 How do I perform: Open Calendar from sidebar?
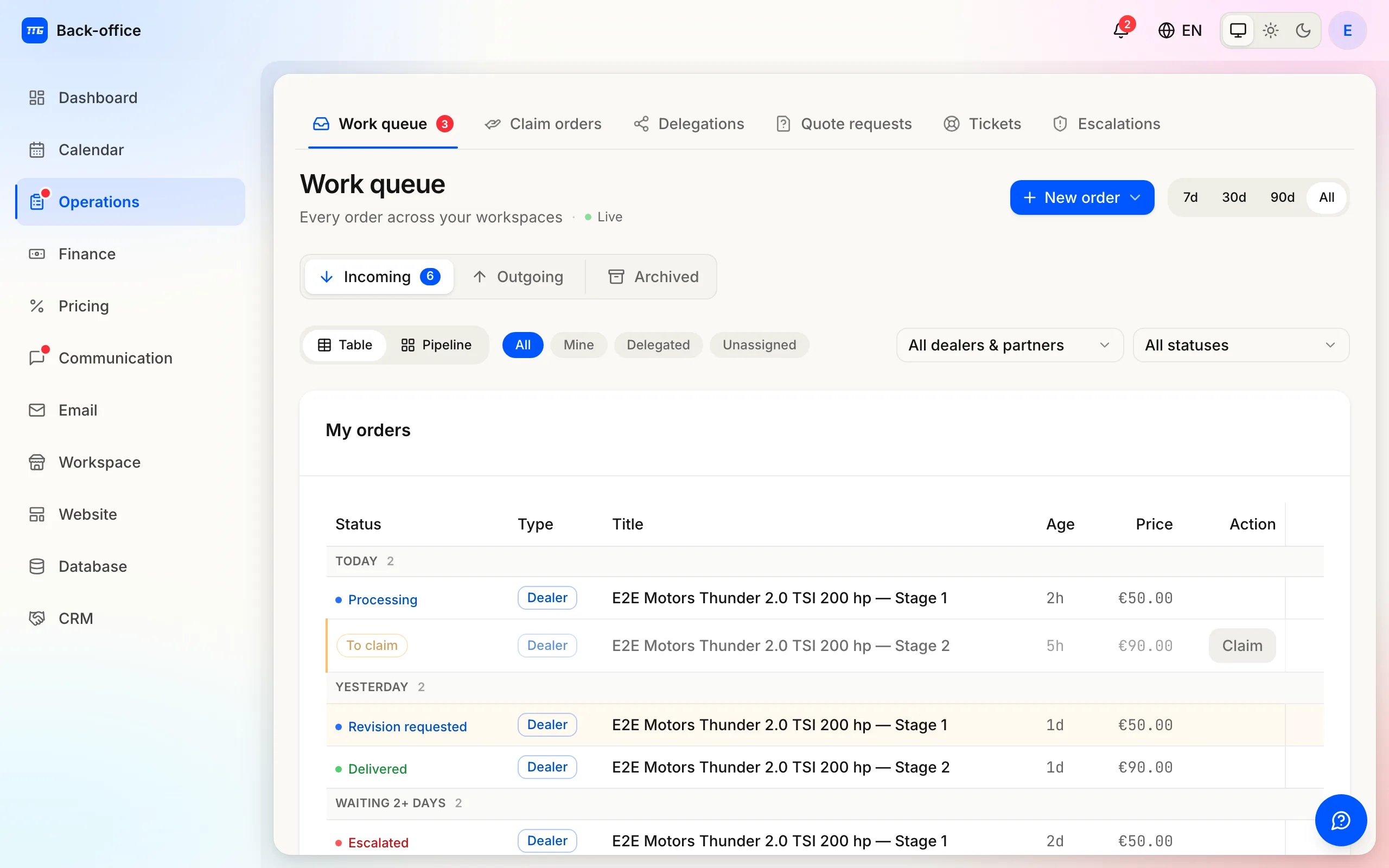click(x=130, y=150)
